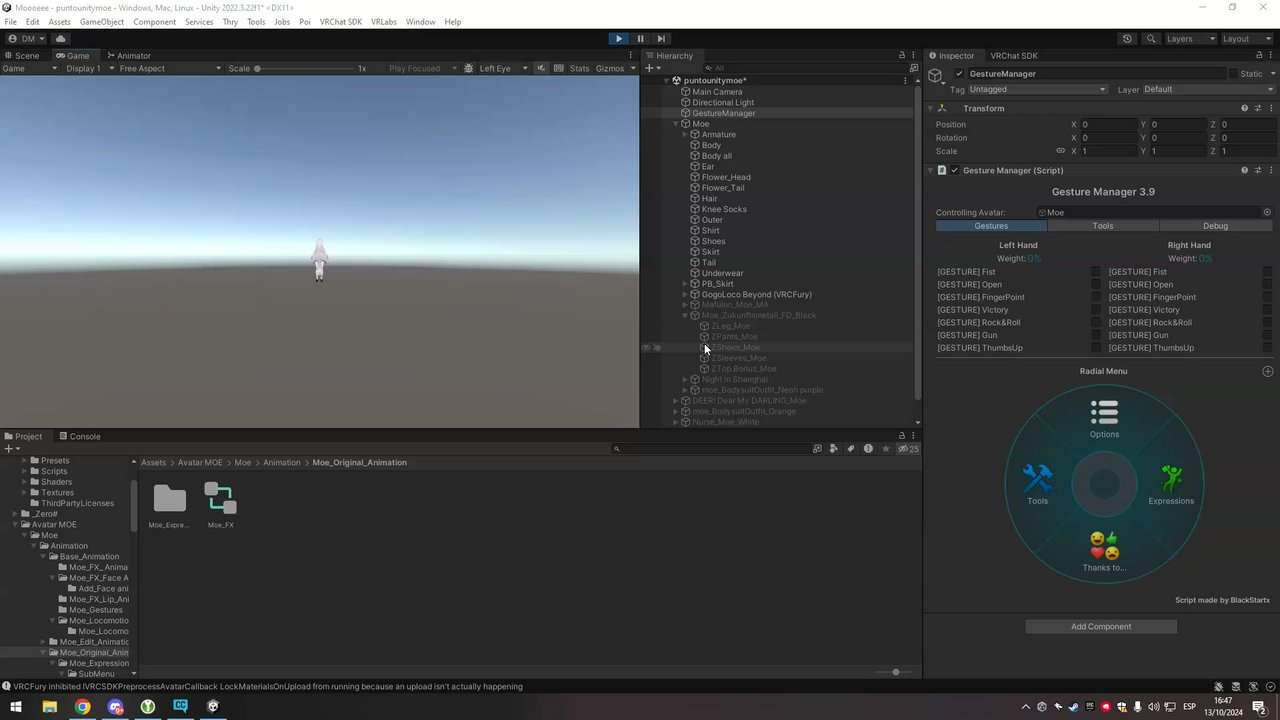Switch to the VRChat SDK inspector tab

pyautogui.click(x=1014, y=55)
